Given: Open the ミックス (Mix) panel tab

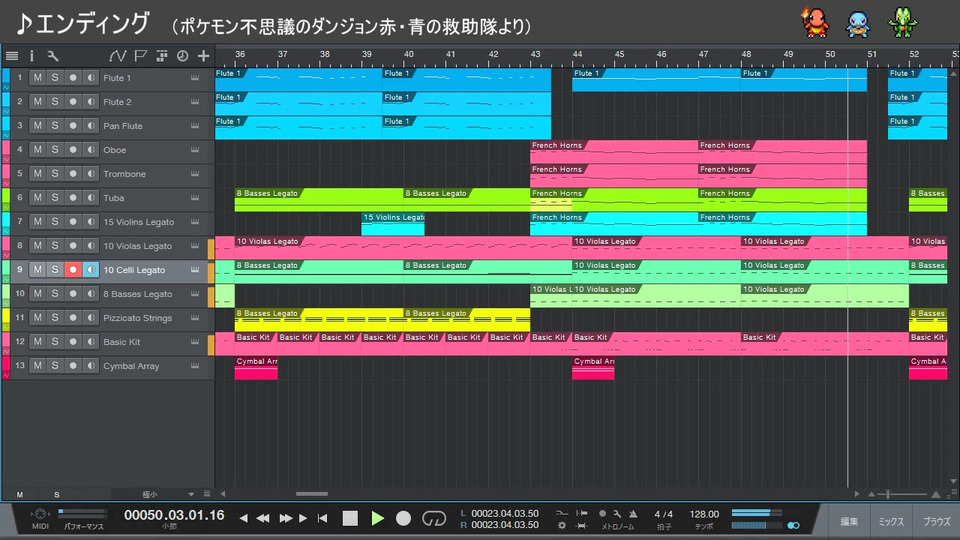Looking at the screenshot, I should pos(891,521).
